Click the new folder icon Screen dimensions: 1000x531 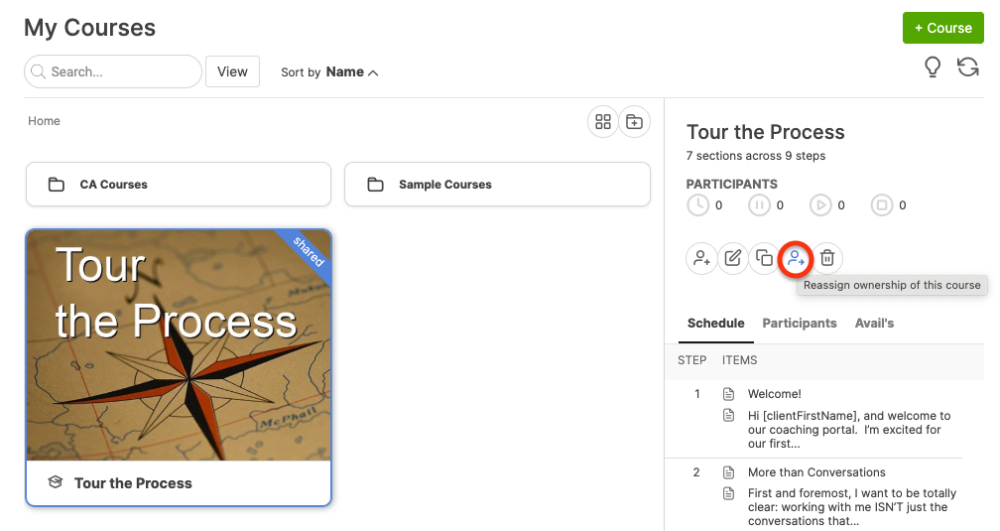tap(634, 122)
